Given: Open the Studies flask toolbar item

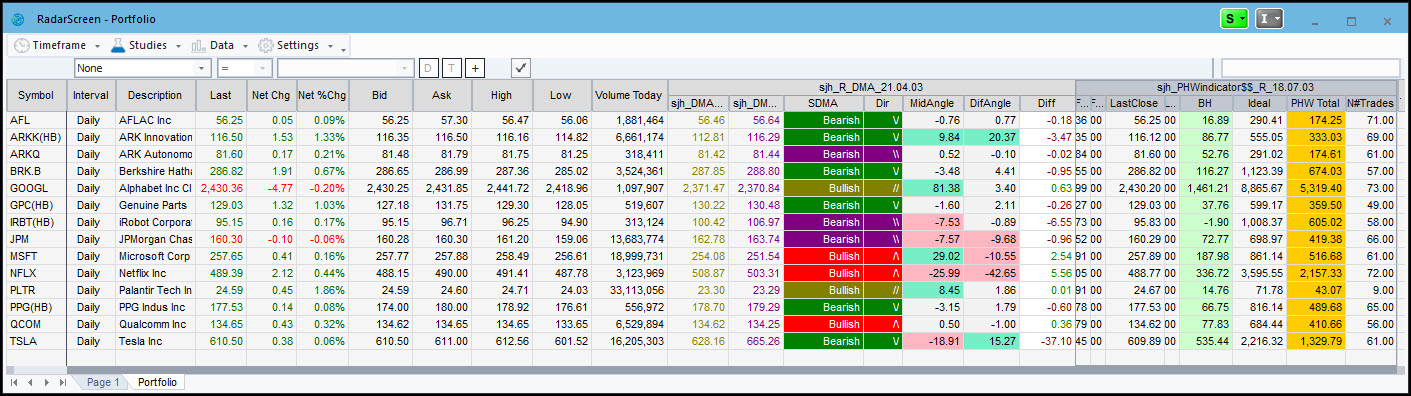Looking at the screenshot, I should (x=146, y=45).
